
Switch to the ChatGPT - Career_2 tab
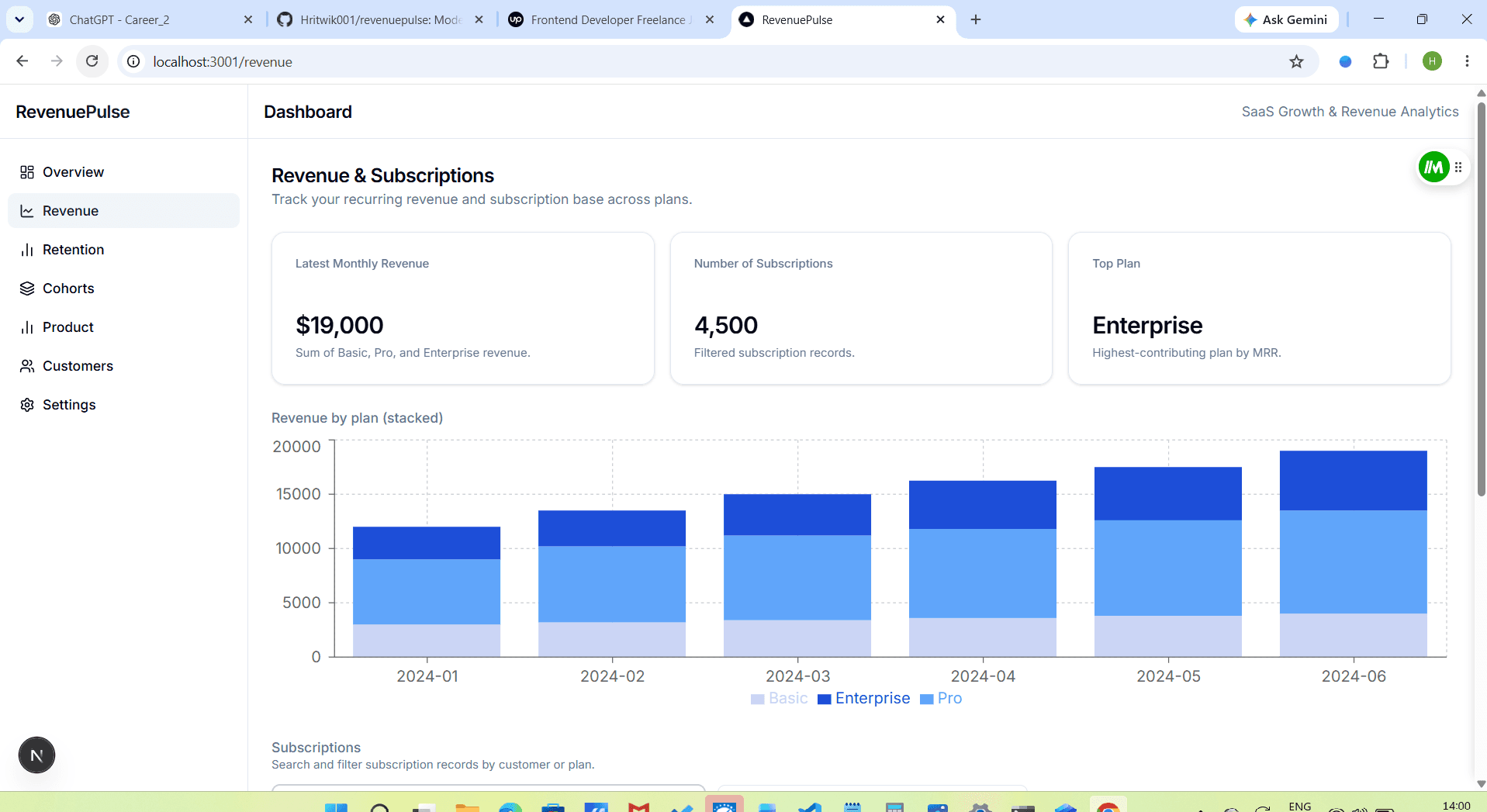pos(147,20)
